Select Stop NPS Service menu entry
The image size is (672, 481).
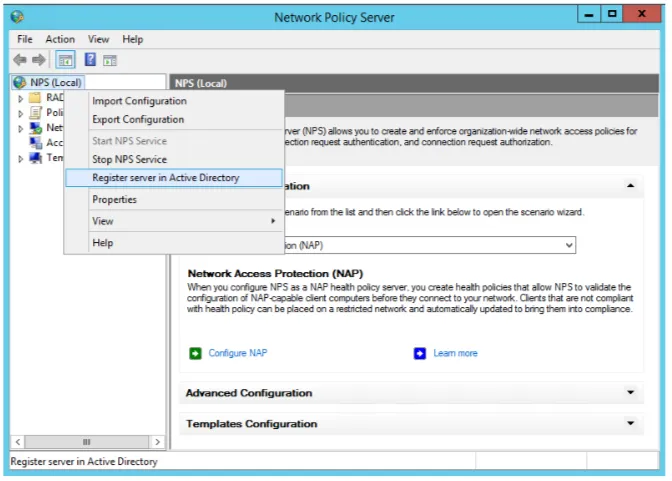174,159
